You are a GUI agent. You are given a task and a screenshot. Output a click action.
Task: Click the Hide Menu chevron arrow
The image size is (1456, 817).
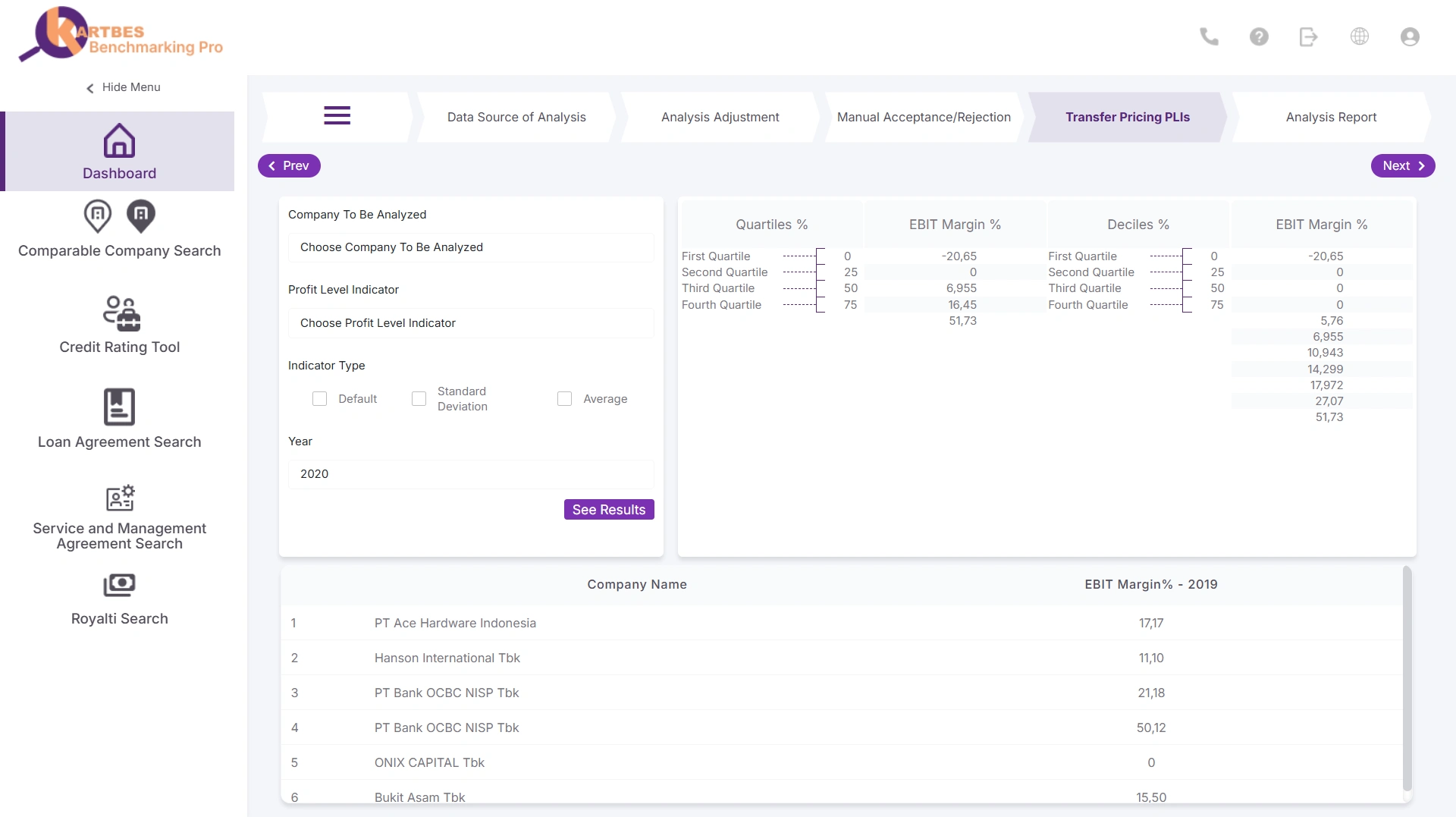point(90,88)
